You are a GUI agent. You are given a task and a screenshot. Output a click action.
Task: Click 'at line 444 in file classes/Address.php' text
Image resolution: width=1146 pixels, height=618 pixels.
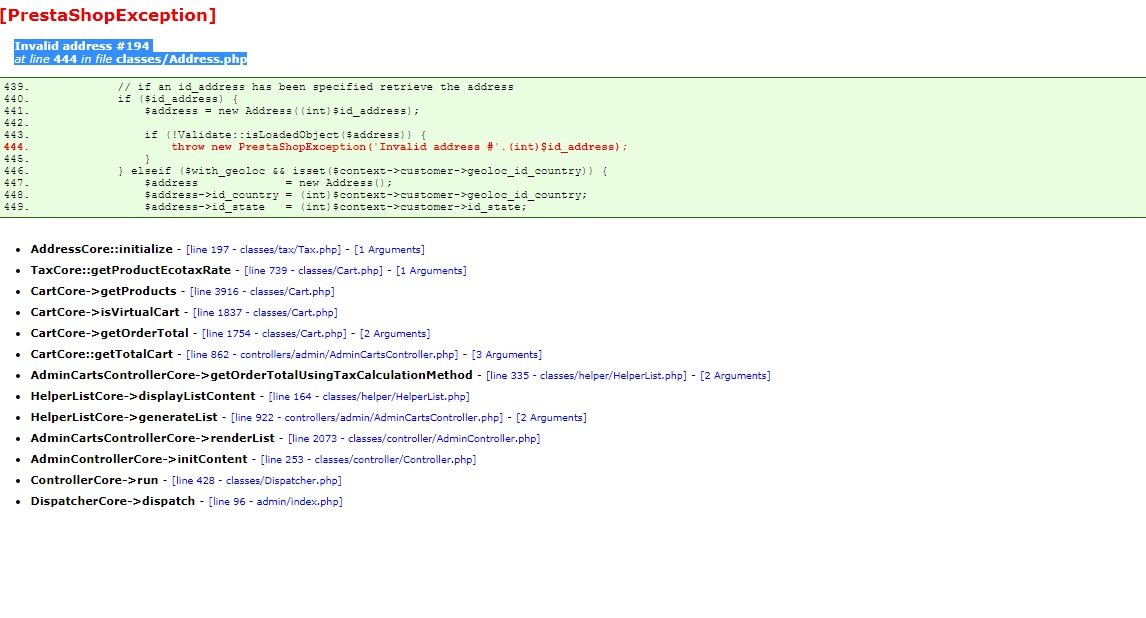[130, 59]
